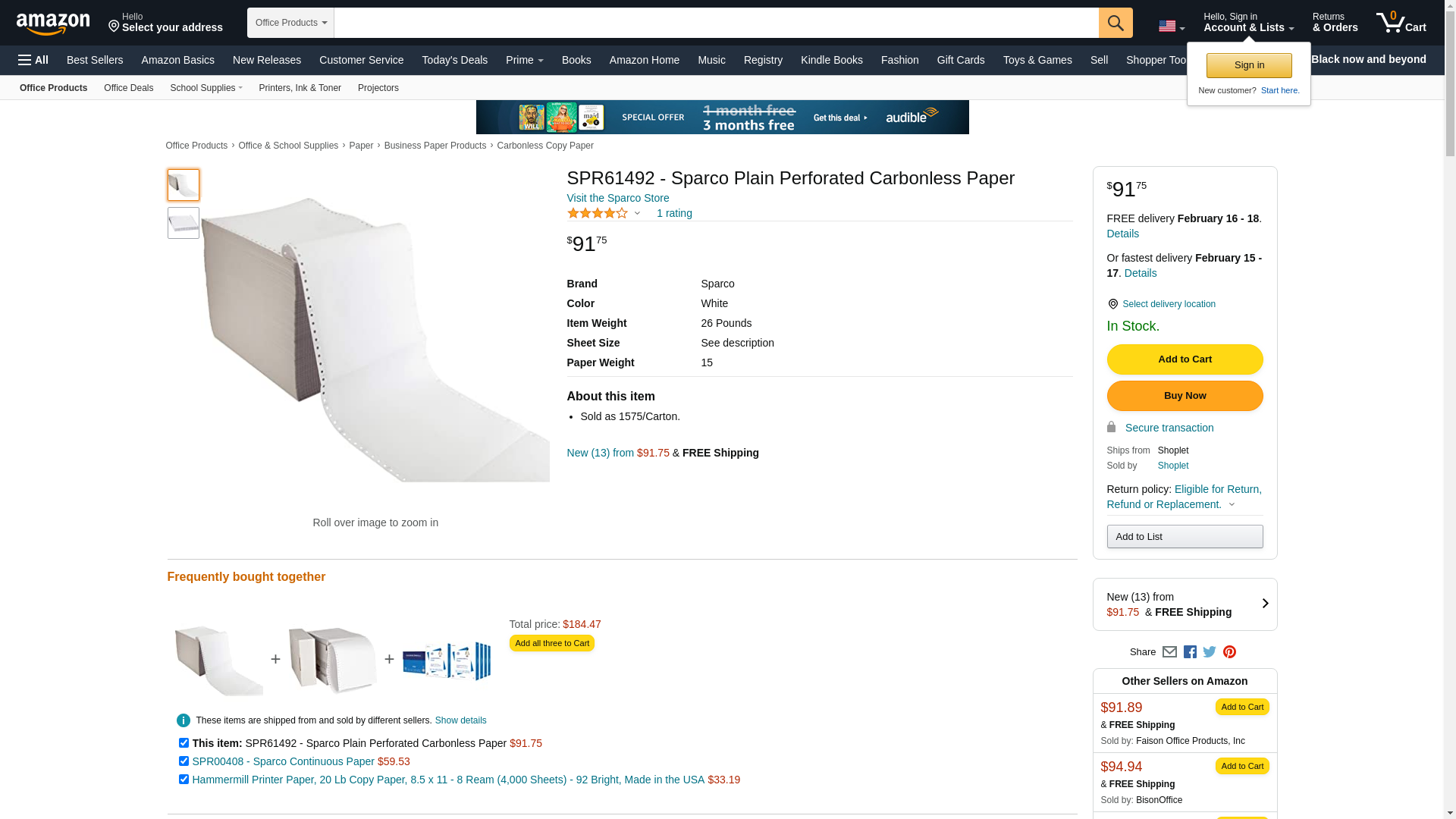Uncheck the SPR61492 This item checkbox
The height and width of the screenshot is (819, 1456).
pos(184,743)
